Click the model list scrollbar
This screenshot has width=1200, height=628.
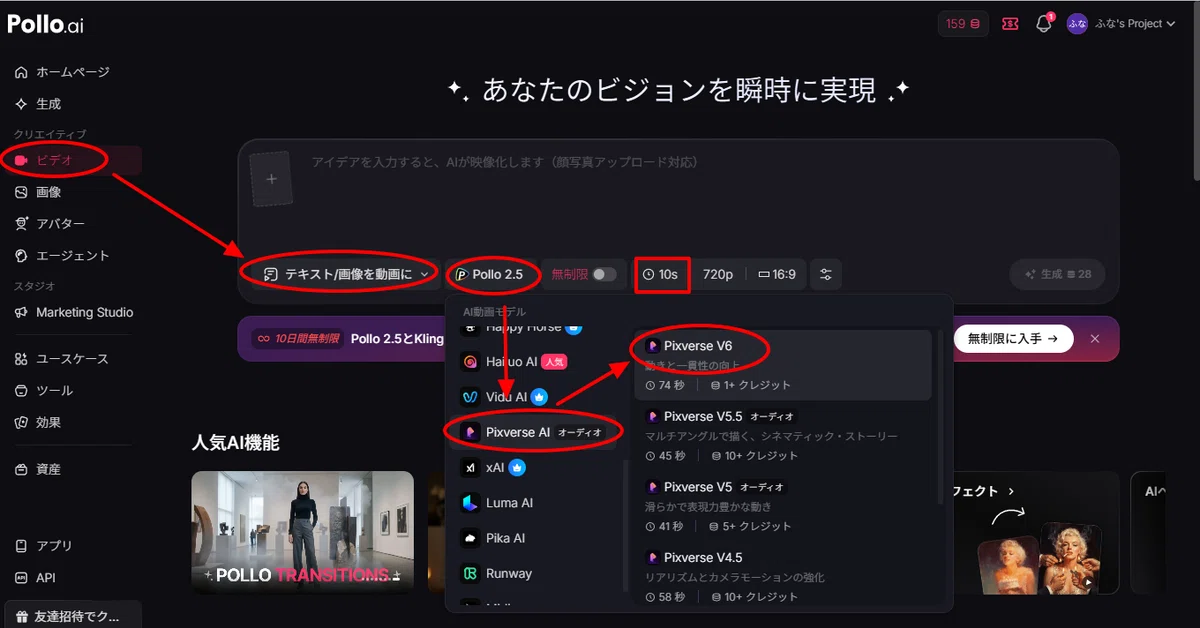click(626, 525)
